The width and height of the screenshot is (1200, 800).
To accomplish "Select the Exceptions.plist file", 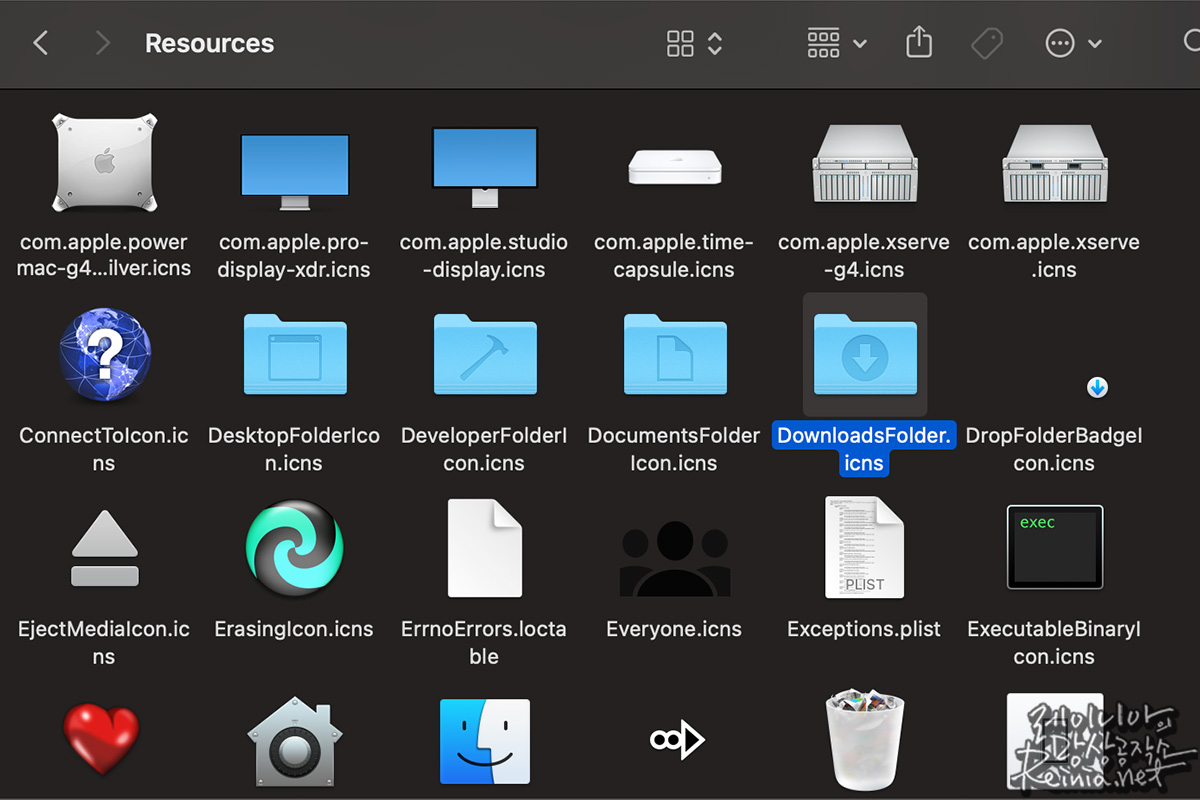I will [865, 548].
